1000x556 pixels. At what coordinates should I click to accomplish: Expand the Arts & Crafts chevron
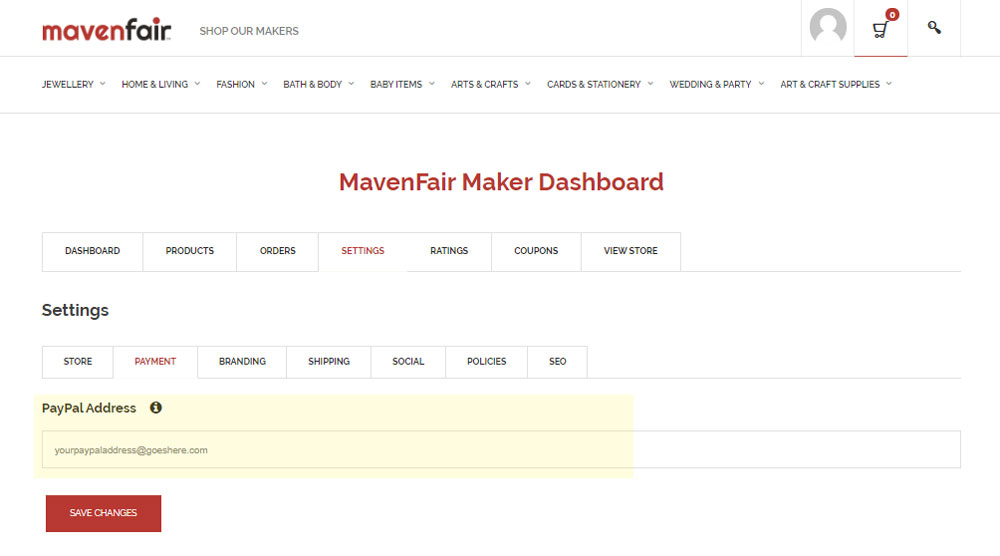528,84
